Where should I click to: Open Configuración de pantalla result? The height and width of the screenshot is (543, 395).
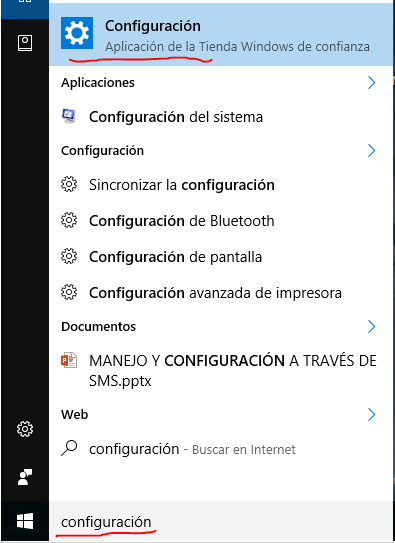coord(221,257)
